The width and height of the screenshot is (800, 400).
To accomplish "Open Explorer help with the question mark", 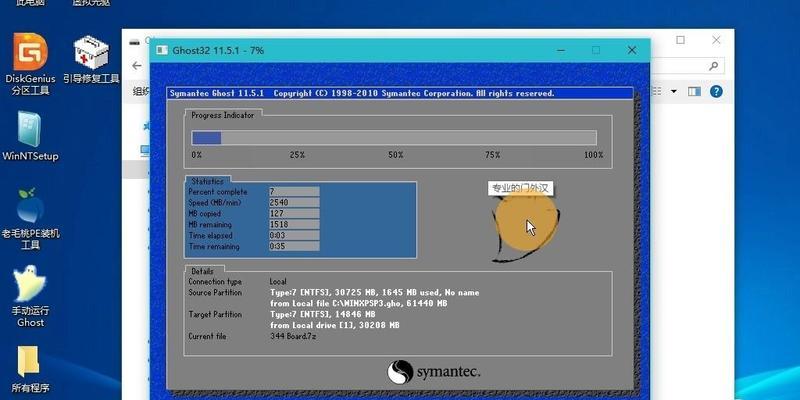I will tap(716, 91).
